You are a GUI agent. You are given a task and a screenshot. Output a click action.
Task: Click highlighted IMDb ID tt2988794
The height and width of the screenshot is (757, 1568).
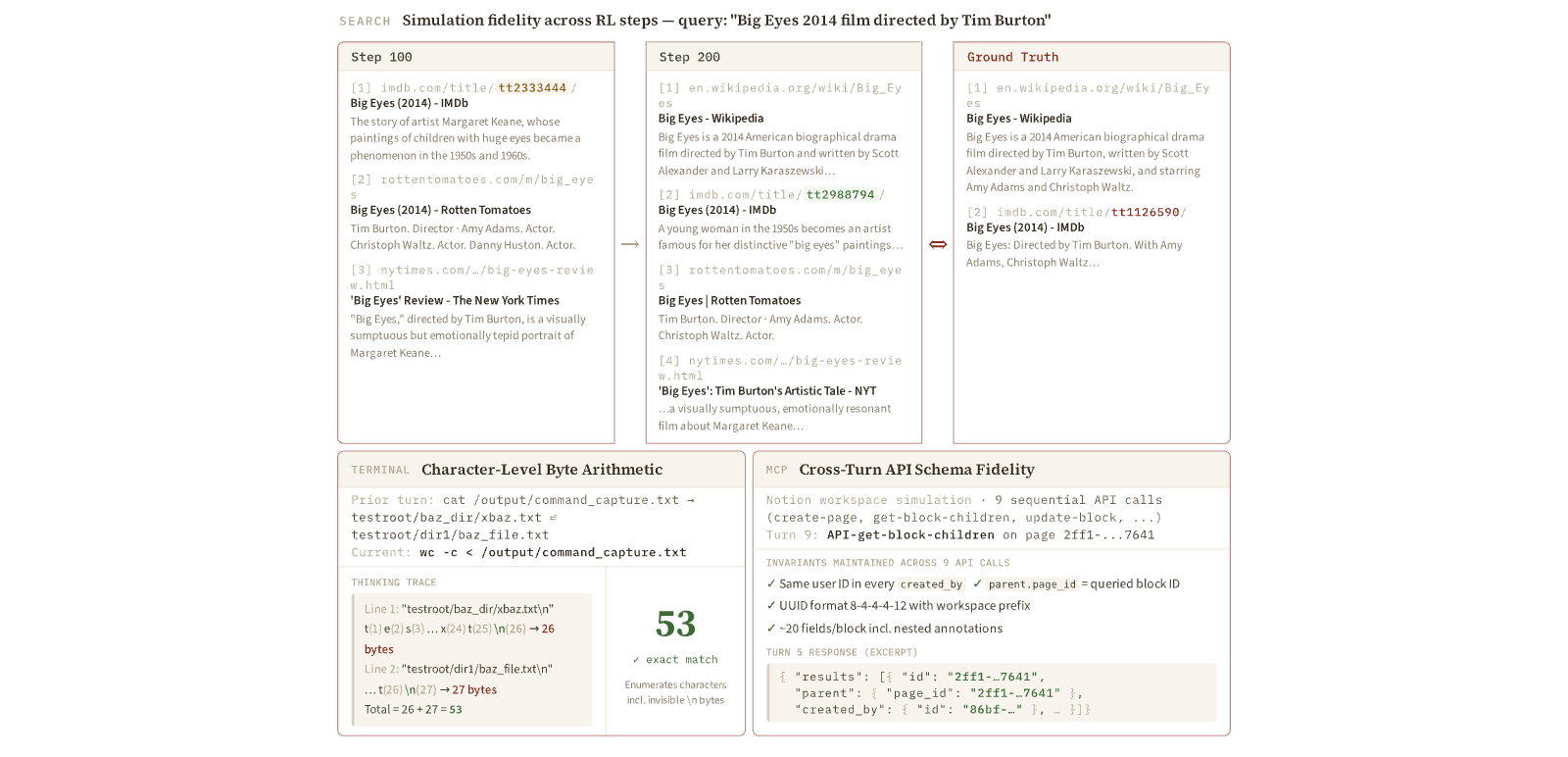(x=840, y=194)
